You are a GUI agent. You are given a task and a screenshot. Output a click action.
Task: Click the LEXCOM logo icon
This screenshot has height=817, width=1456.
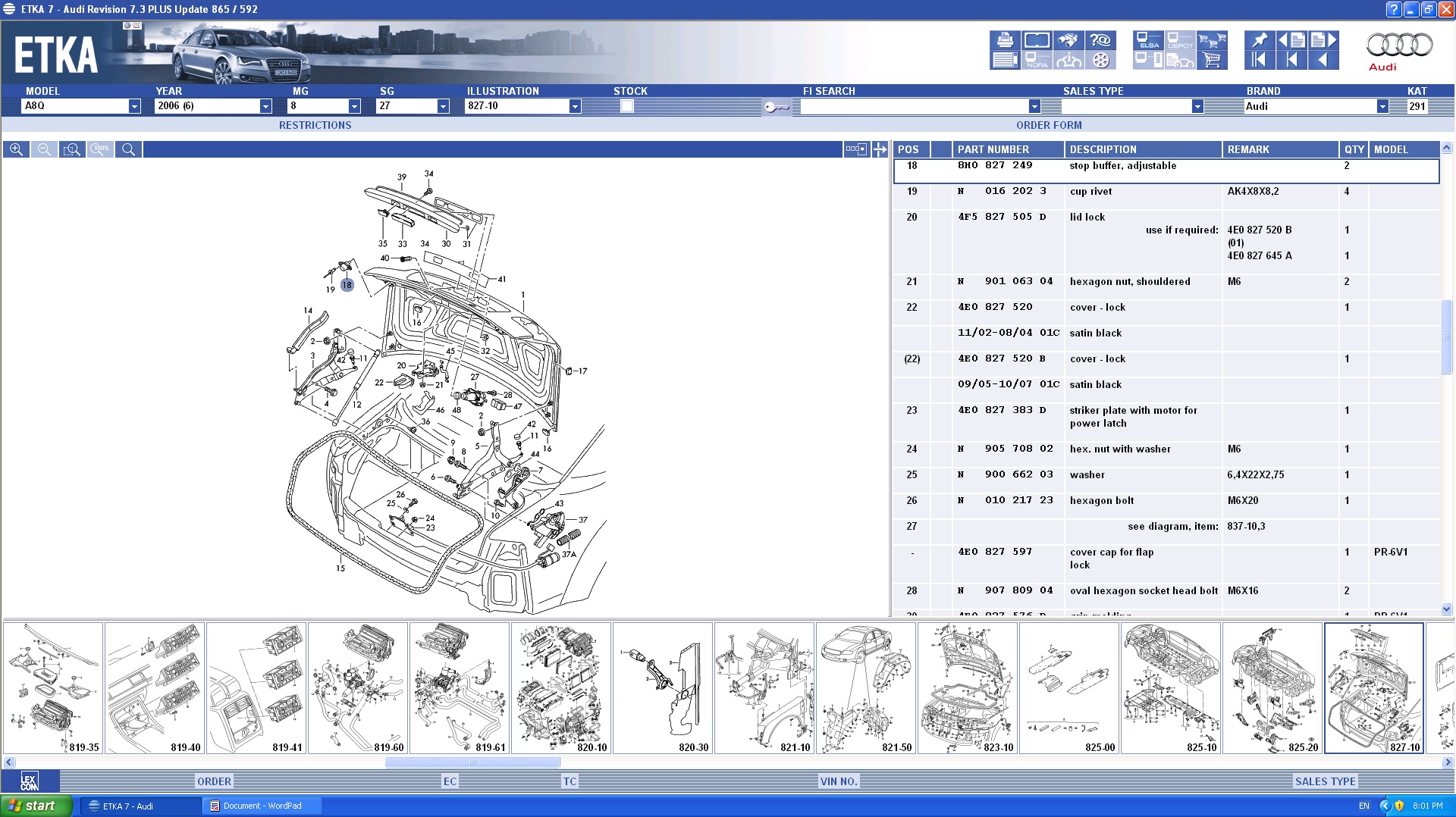30,781
